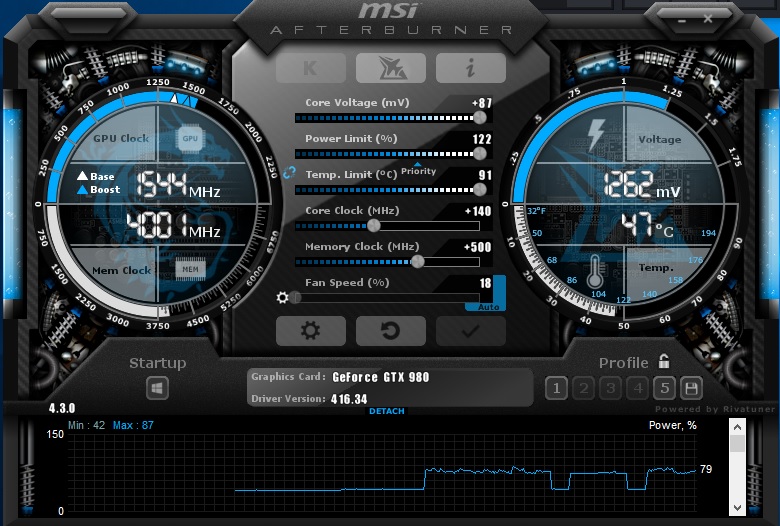The width and height of the screenshot is (780, 526).
Task: Load profile slot 1
Action: point(556,388)
